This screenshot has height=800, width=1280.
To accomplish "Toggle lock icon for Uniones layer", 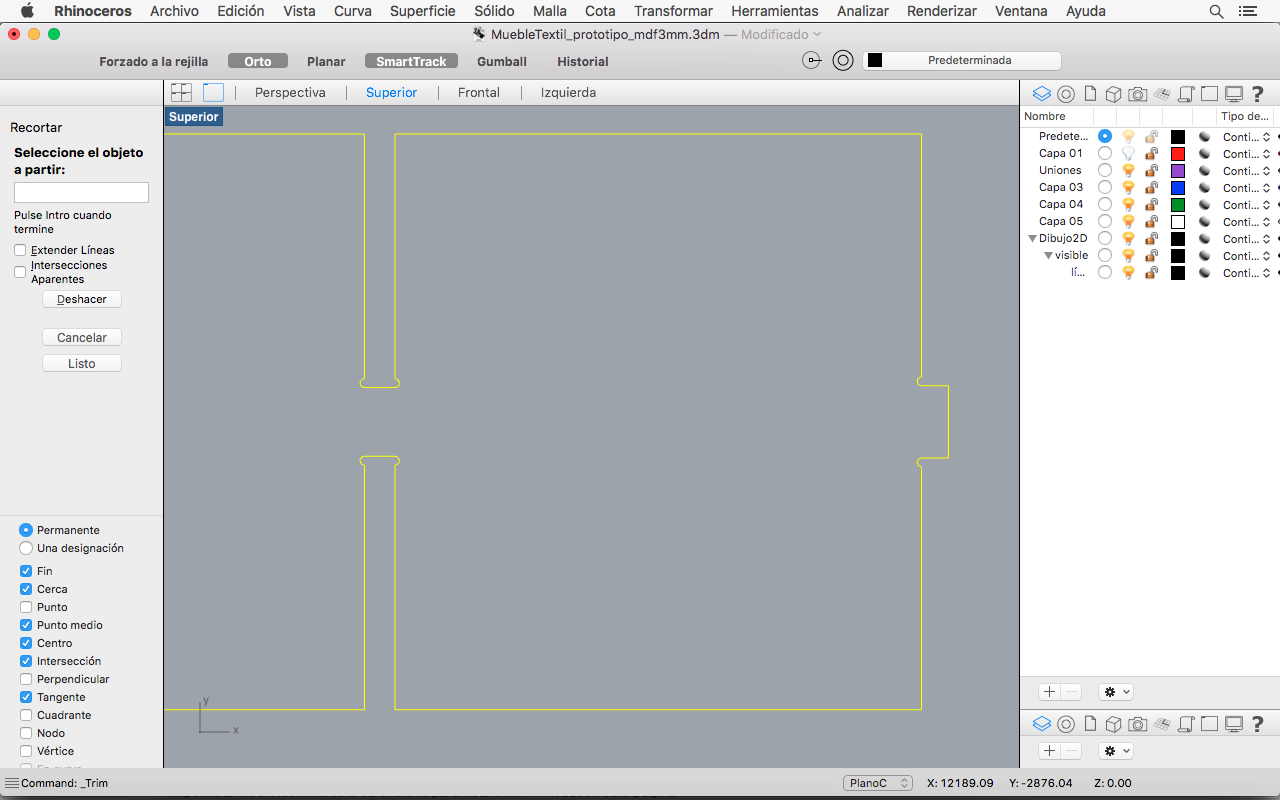I will pos(1152,170).
